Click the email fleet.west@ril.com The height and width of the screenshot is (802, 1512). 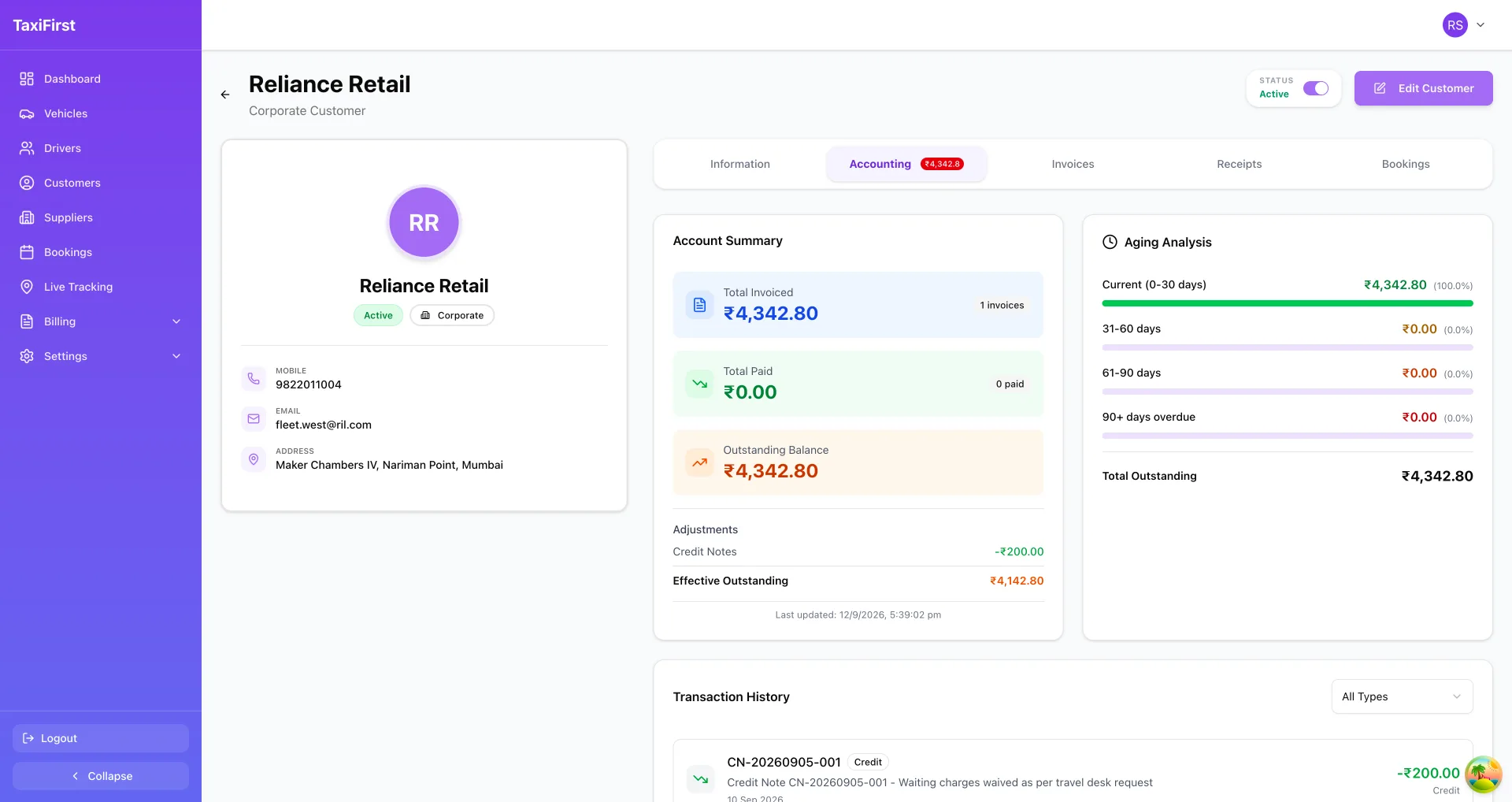click(324, 425)
